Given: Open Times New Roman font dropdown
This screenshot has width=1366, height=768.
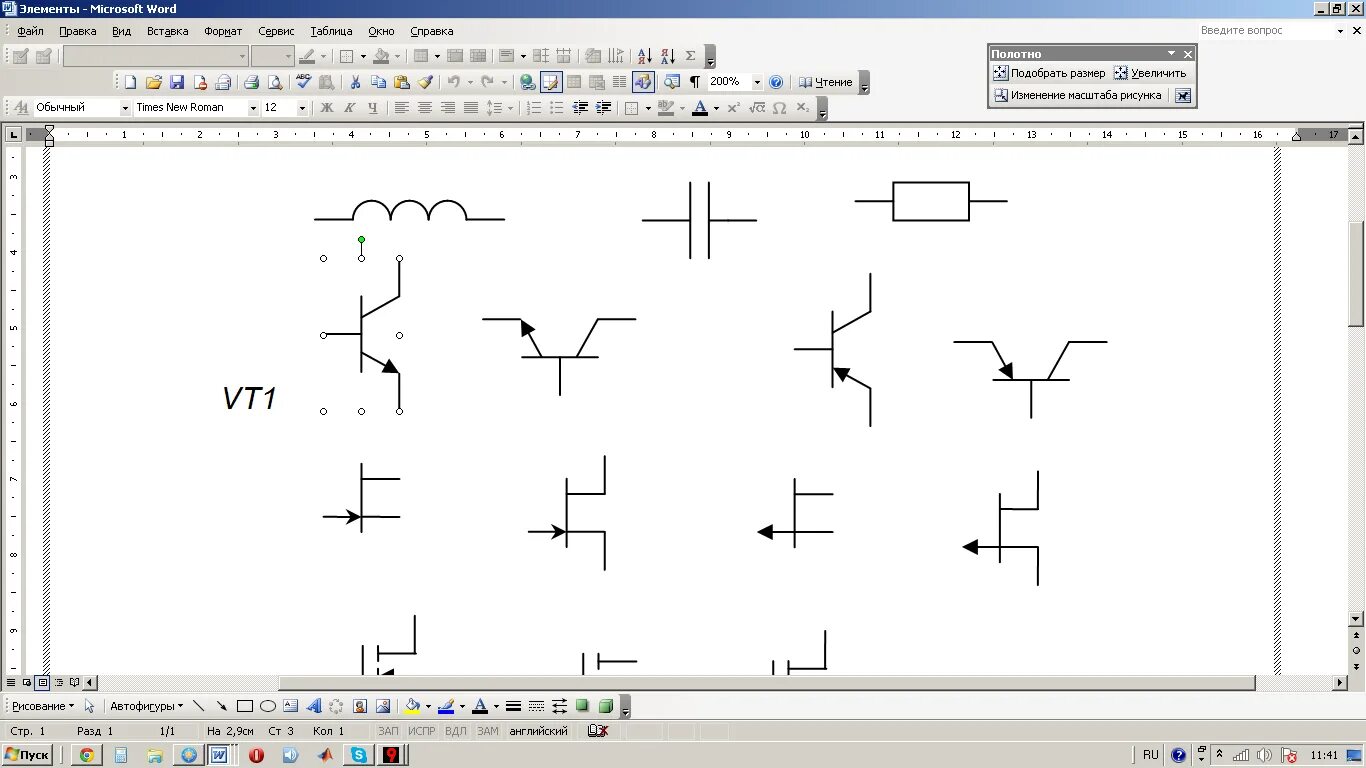Looking at the screenshot, I should click(253, 108).
